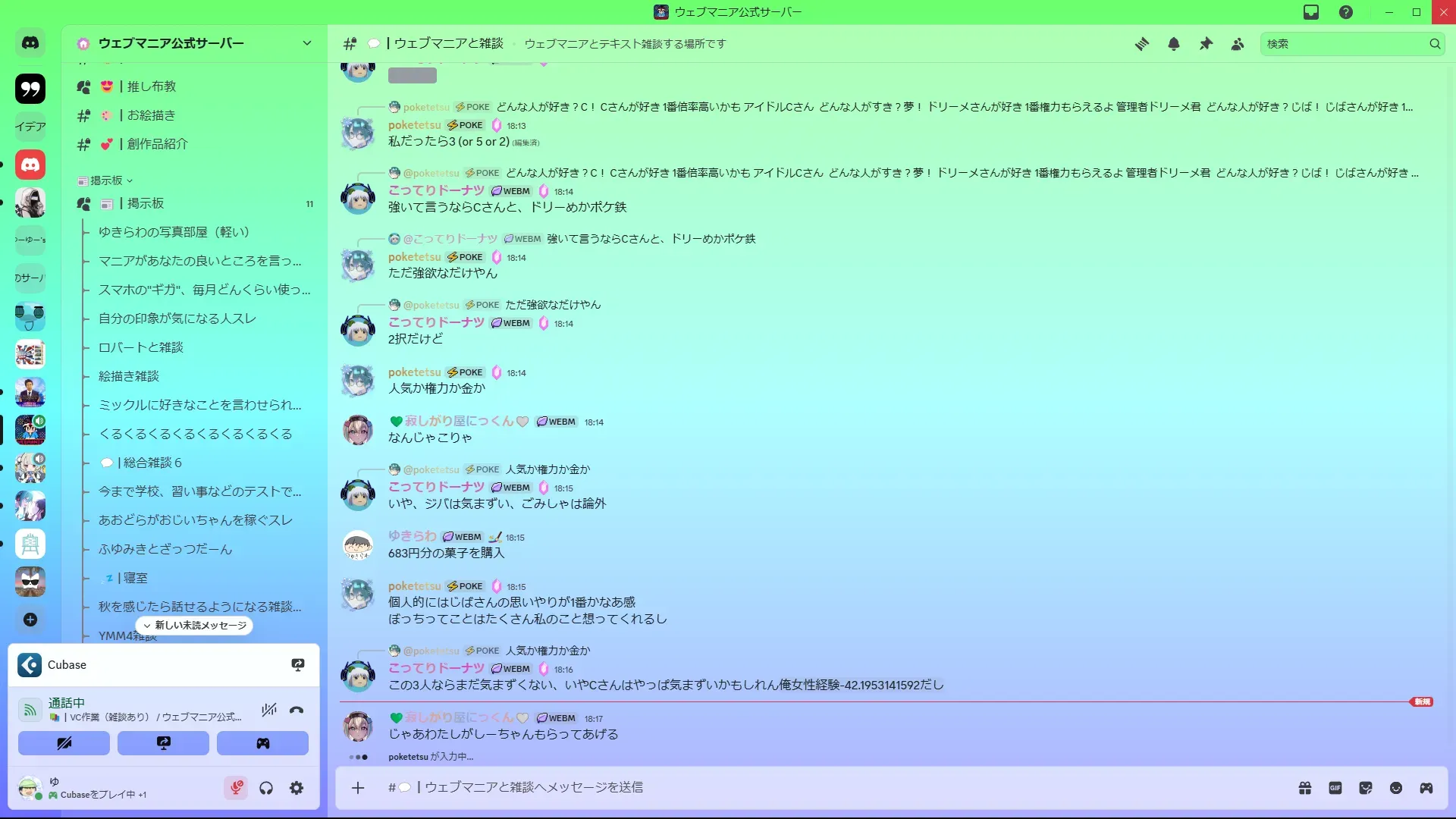Viewport: 1456px width, 819px height.
Task: Open notification settings bell icon
Action: [x=1173, y=44]
